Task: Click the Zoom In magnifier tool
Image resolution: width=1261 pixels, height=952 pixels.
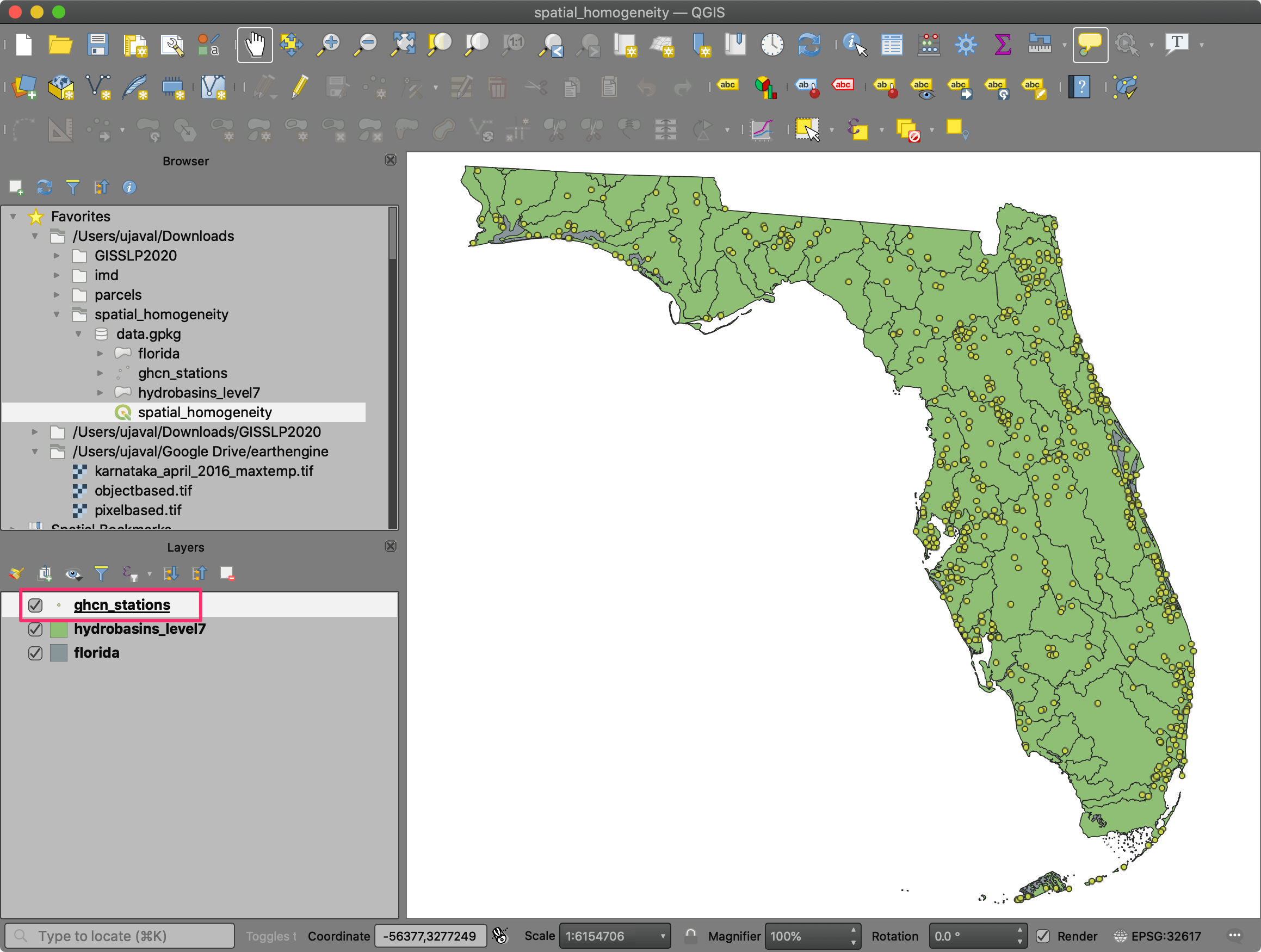Action: tap(329, 45)
